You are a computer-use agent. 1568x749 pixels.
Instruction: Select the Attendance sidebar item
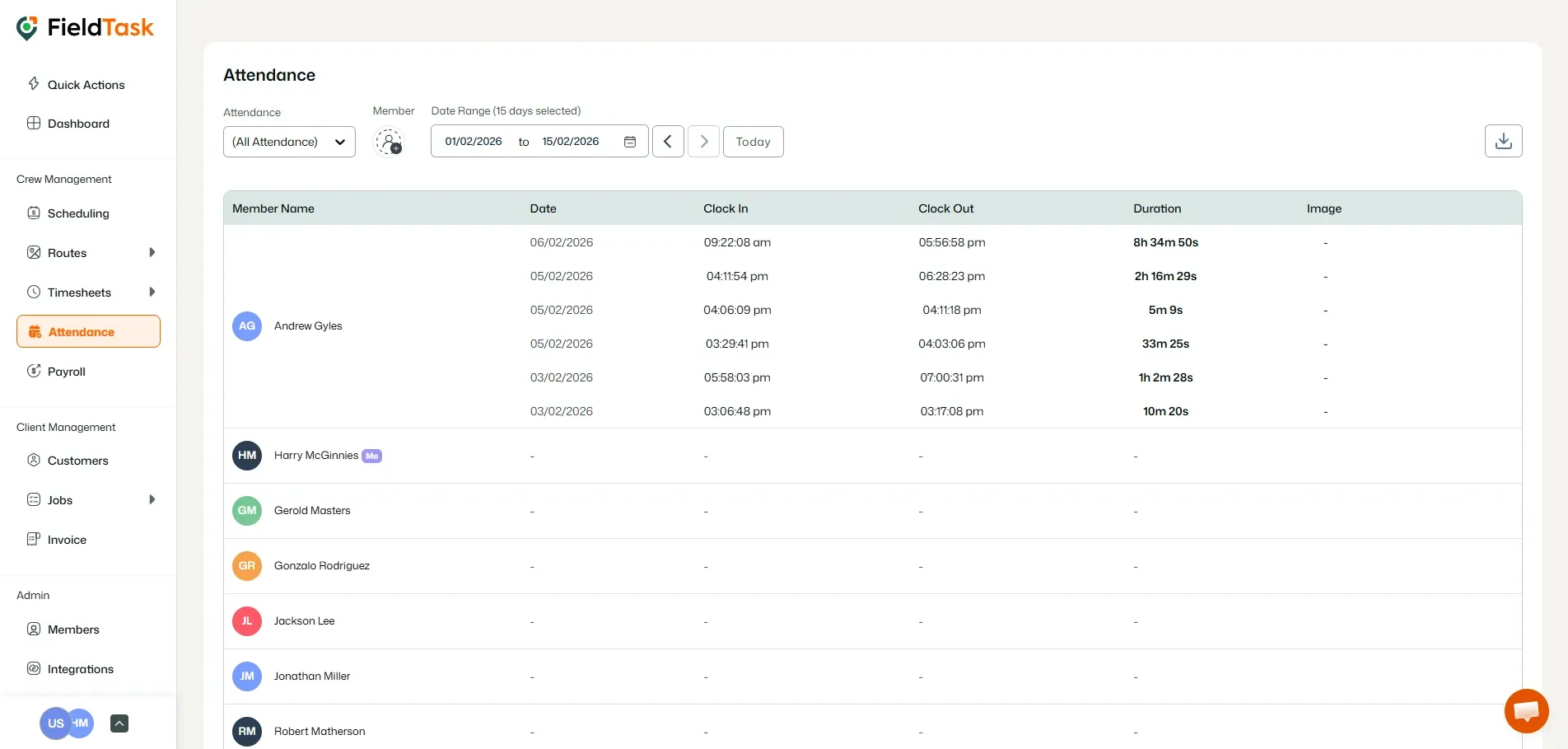click(x=88, y=331)
